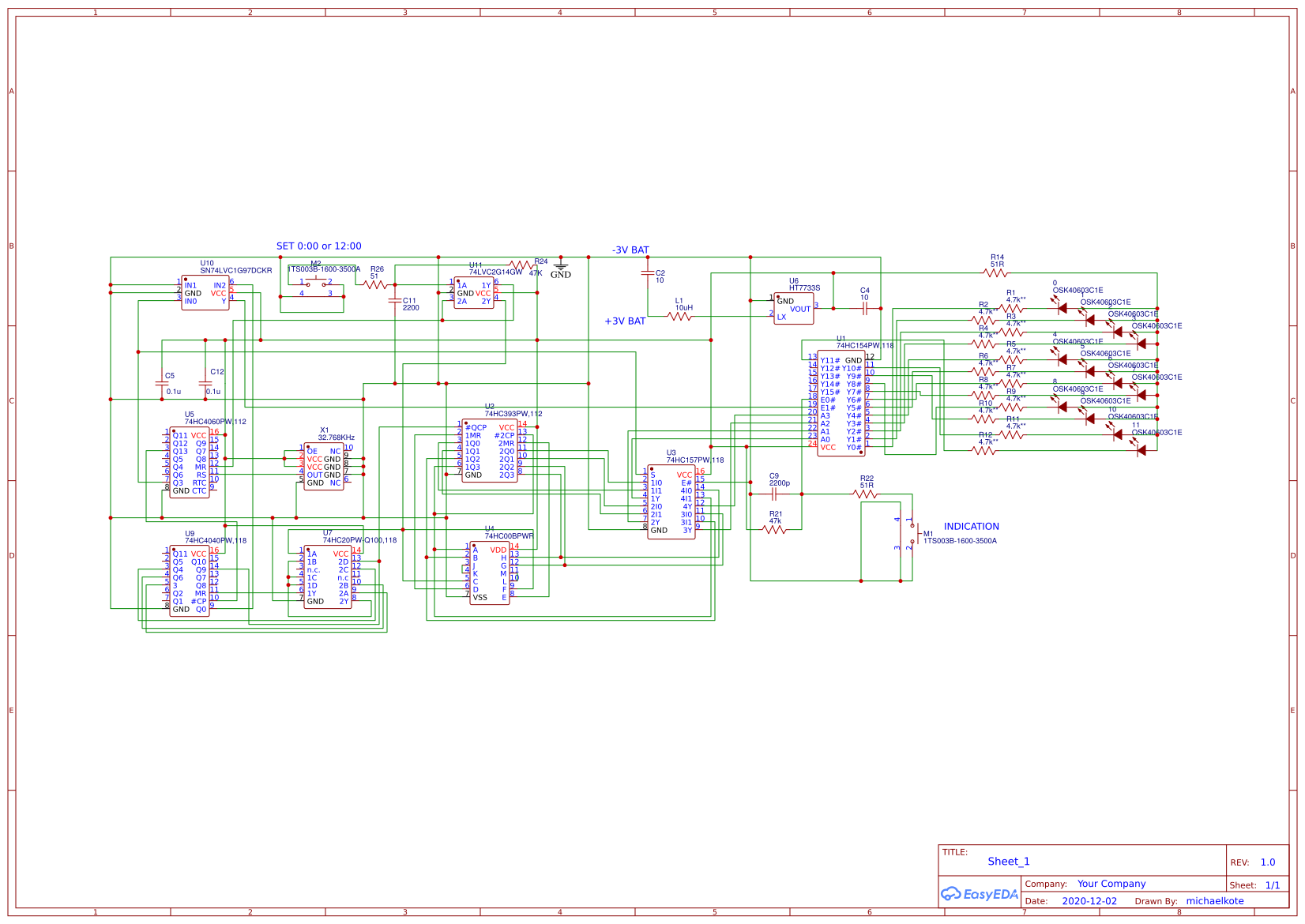Select the "SET 0:00 or 12:00" text label
Viewport: 1305px width, 924px height.
coord(318,246)
